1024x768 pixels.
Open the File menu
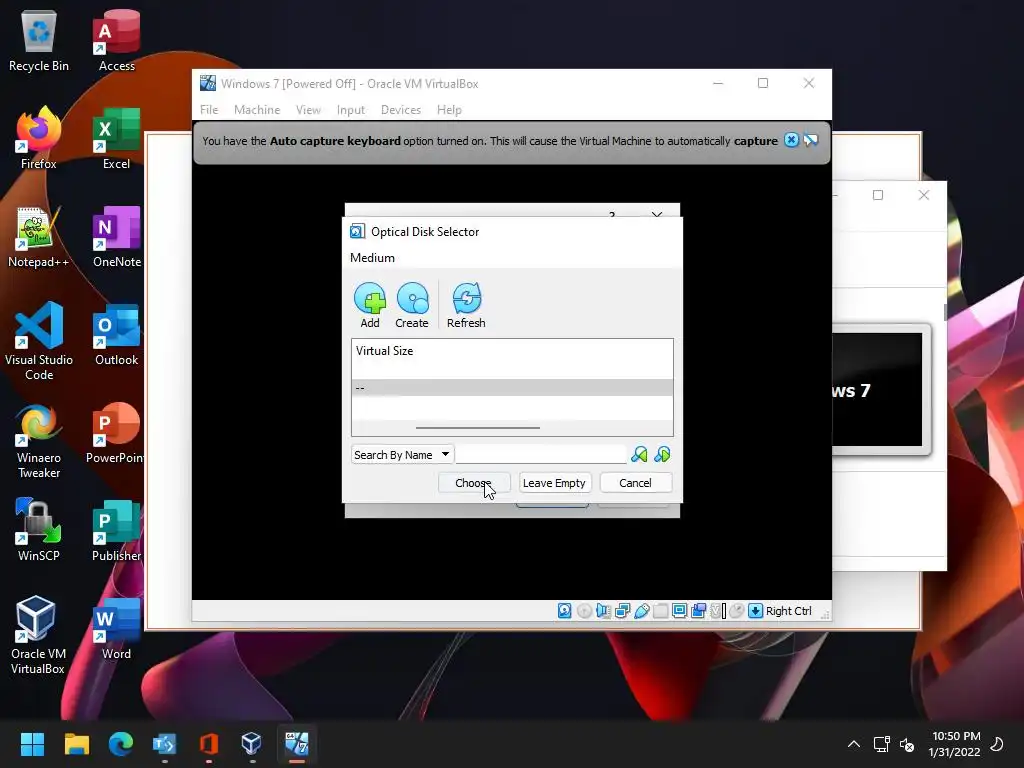pos(209,110)
